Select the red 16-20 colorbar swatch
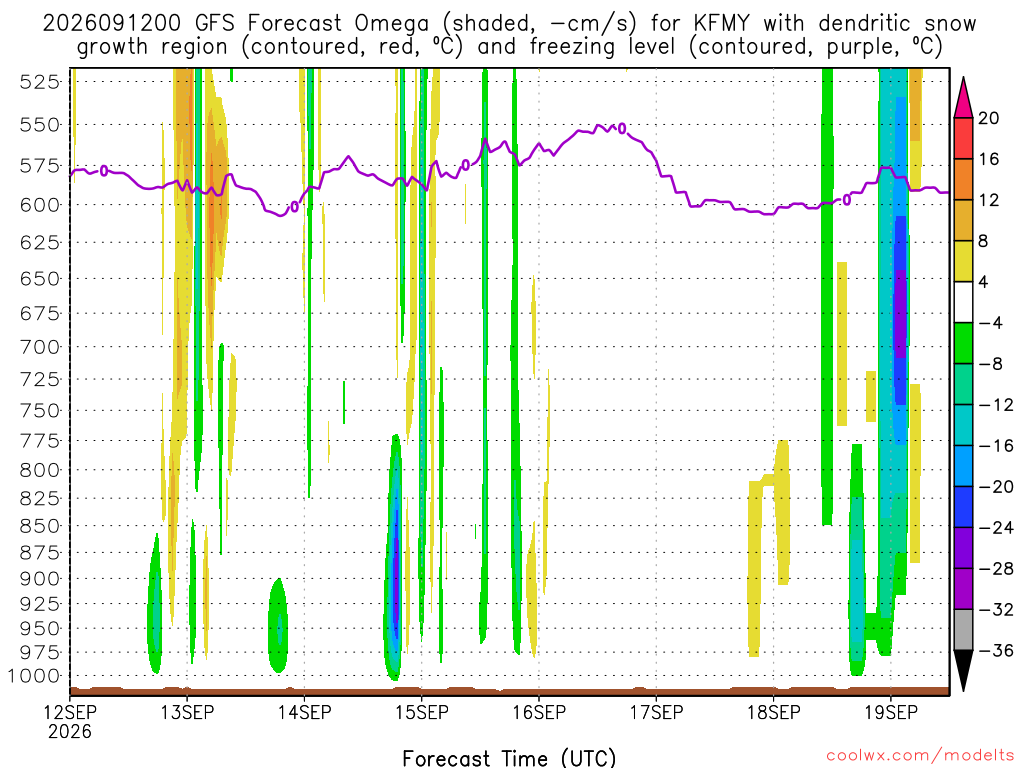 [963, 138]
